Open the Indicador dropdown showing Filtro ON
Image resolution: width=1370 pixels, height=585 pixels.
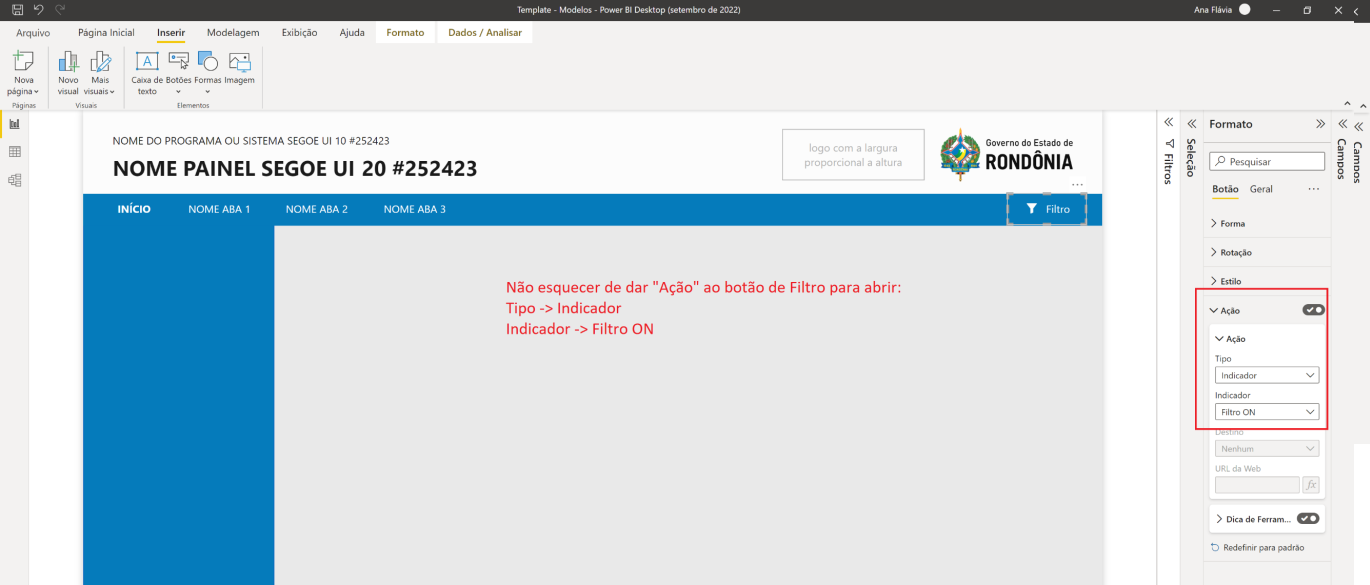point(1267,412)
